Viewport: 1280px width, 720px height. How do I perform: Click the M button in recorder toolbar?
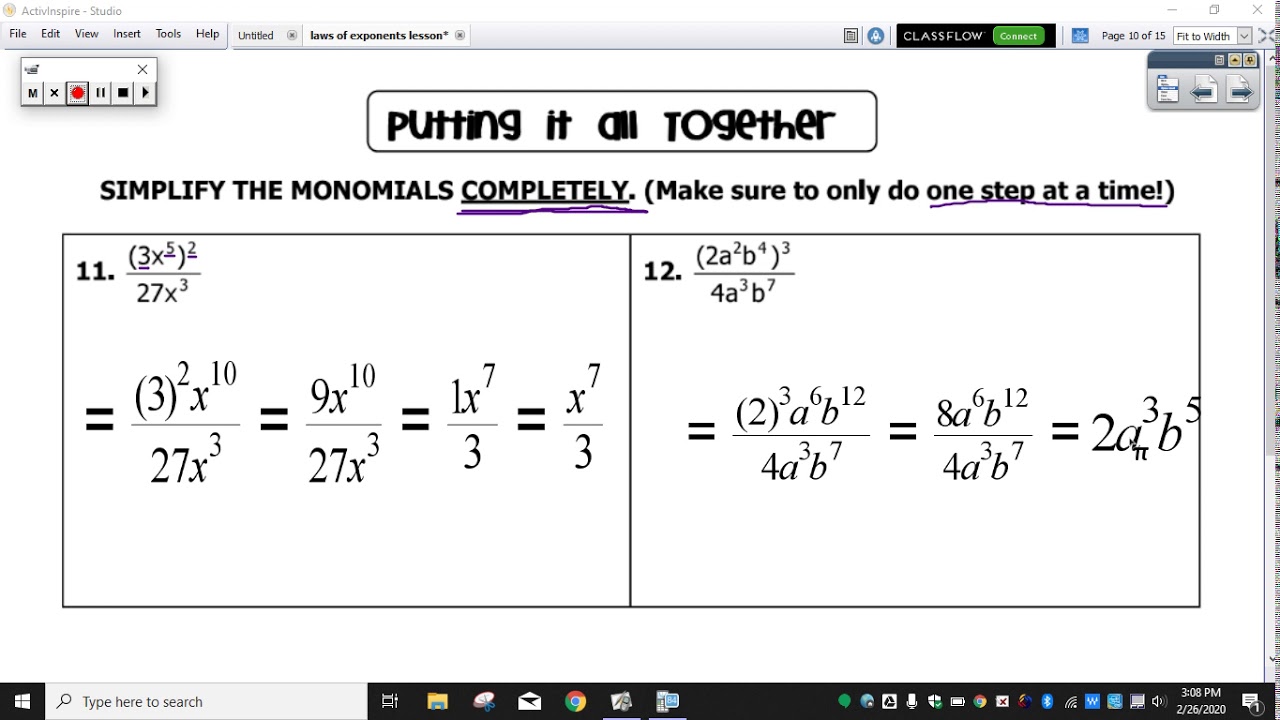(32, 93)
